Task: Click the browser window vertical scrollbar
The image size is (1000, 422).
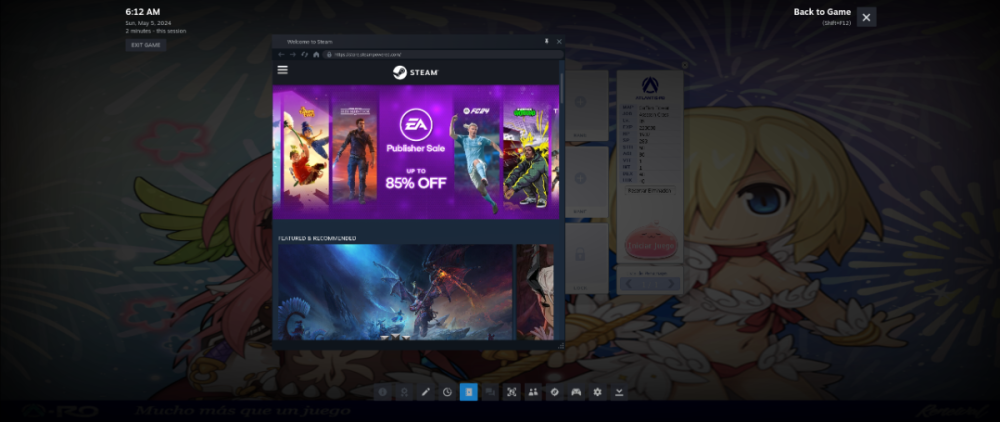Action: [x=561, y=90]
